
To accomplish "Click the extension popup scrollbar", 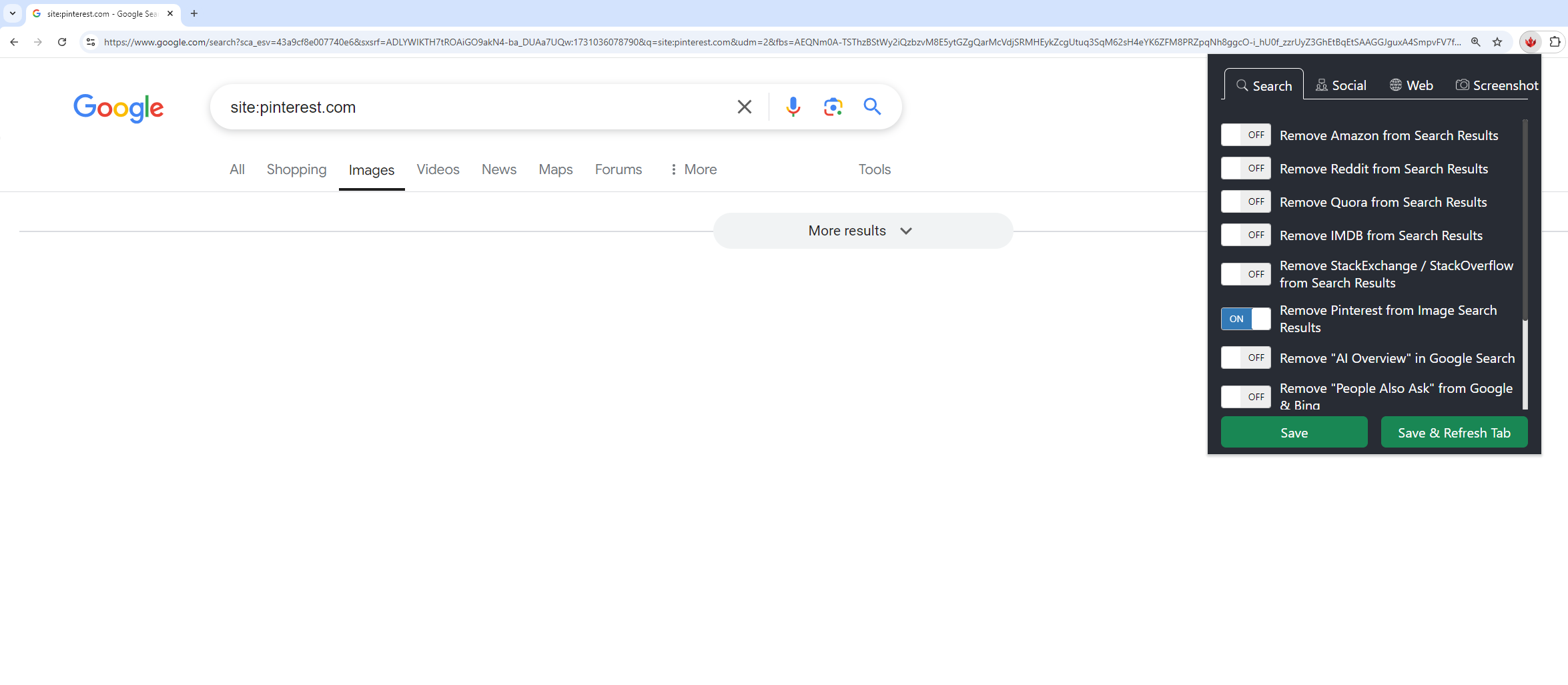I will coord(1525,220).
